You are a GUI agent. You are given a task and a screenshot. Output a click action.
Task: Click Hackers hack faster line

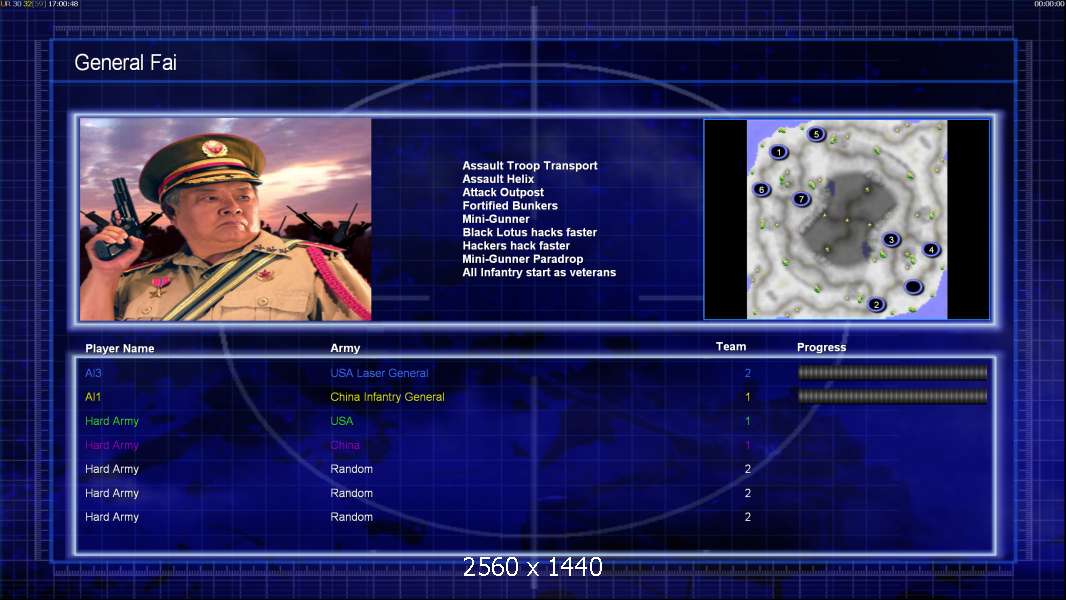[x=516, y=245]
